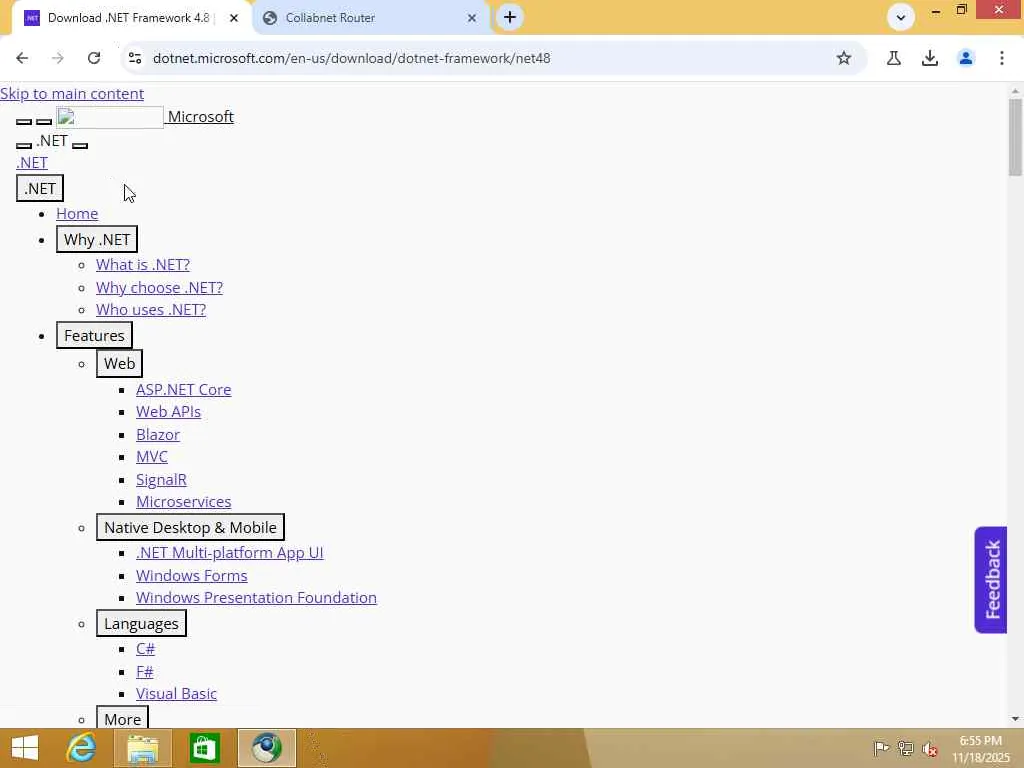The width and height of the screenshot is (1024, 768).
Task: Close the Download .NET Framework tab
Action: tap(234, 18)
